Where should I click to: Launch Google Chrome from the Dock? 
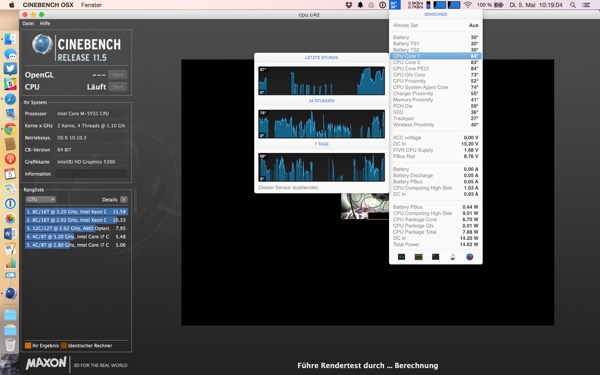coord(10,129)
